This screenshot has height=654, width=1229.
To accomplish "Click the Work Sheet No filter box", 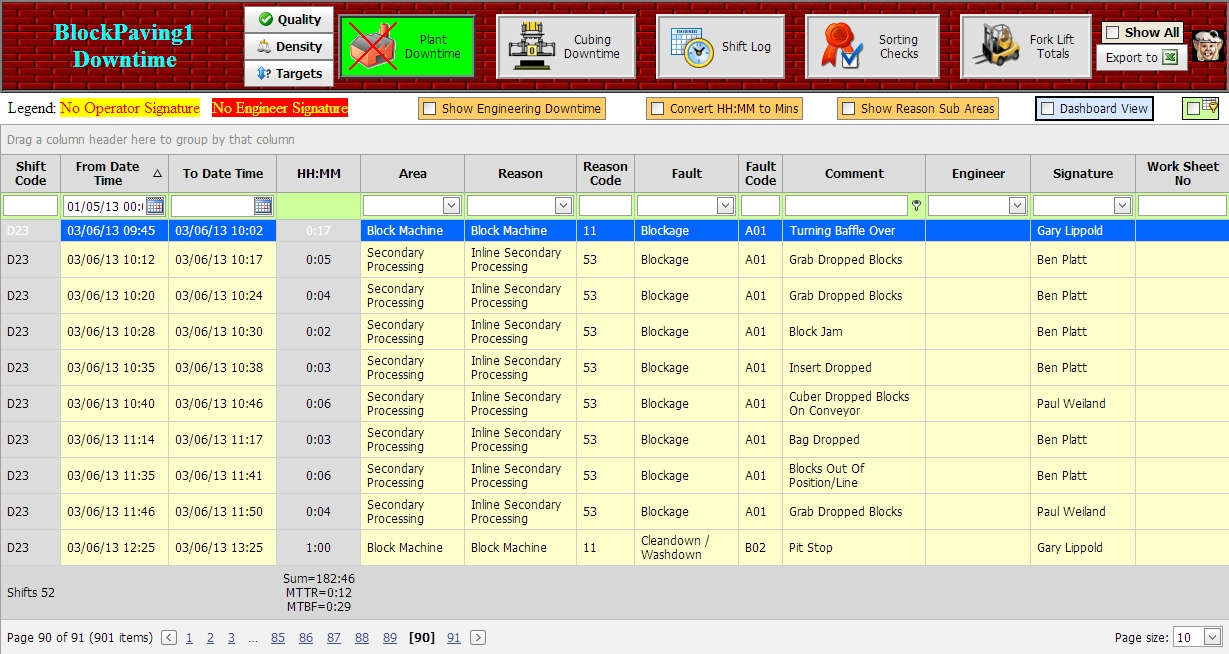I will coord(1182,206).
